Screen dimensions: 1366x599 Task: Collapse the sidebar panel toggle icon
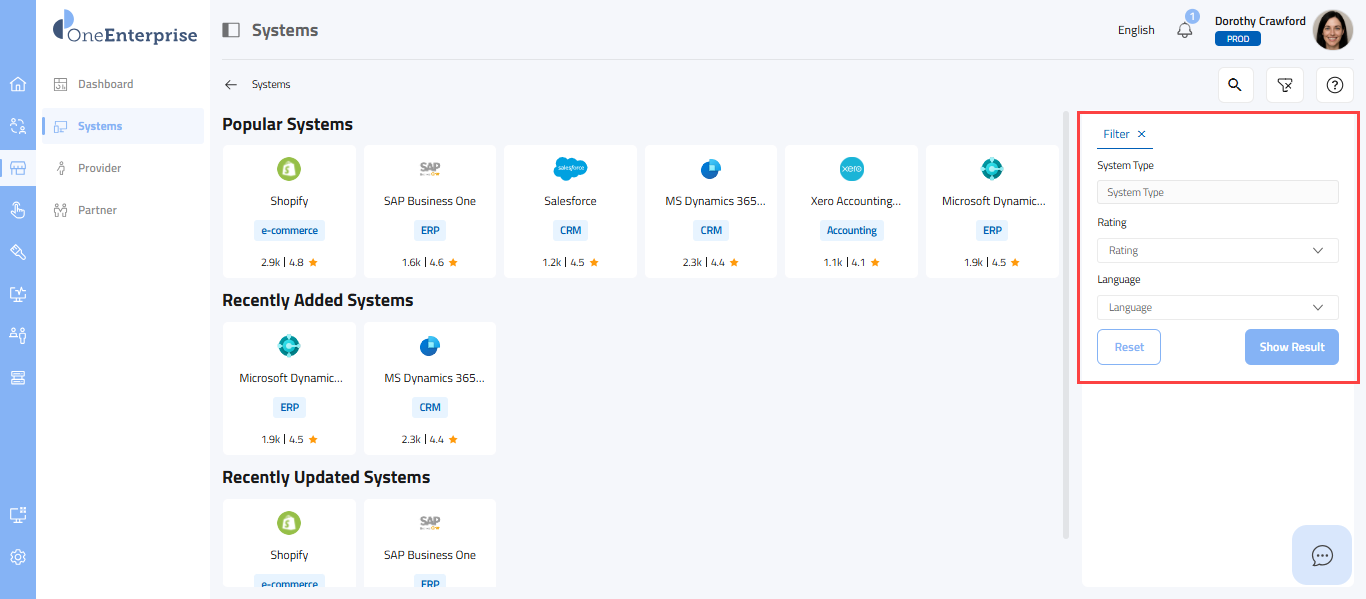click(231, 30)
